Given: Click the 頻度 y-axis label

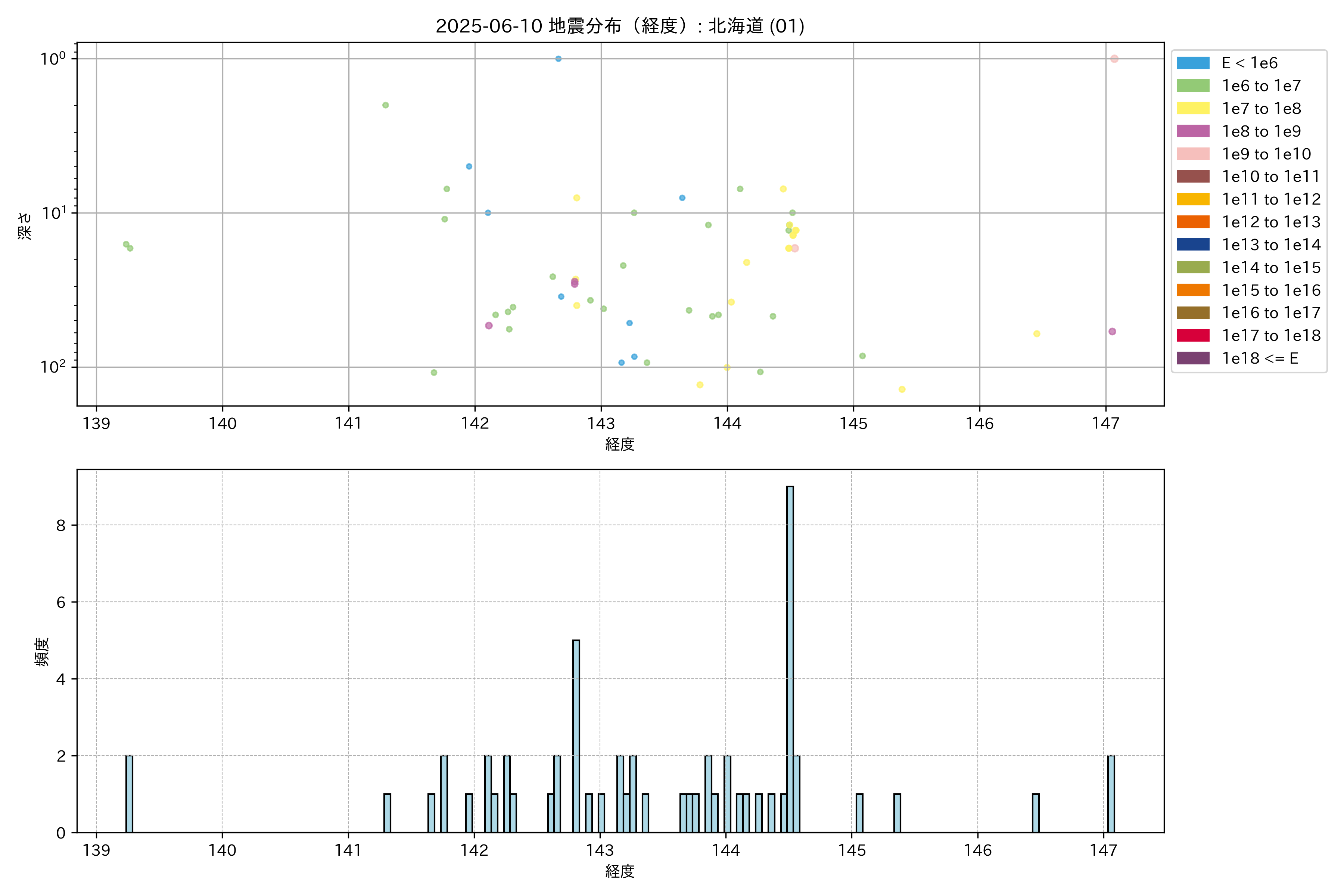Looking at the screenshot, I should click(42, 651).
